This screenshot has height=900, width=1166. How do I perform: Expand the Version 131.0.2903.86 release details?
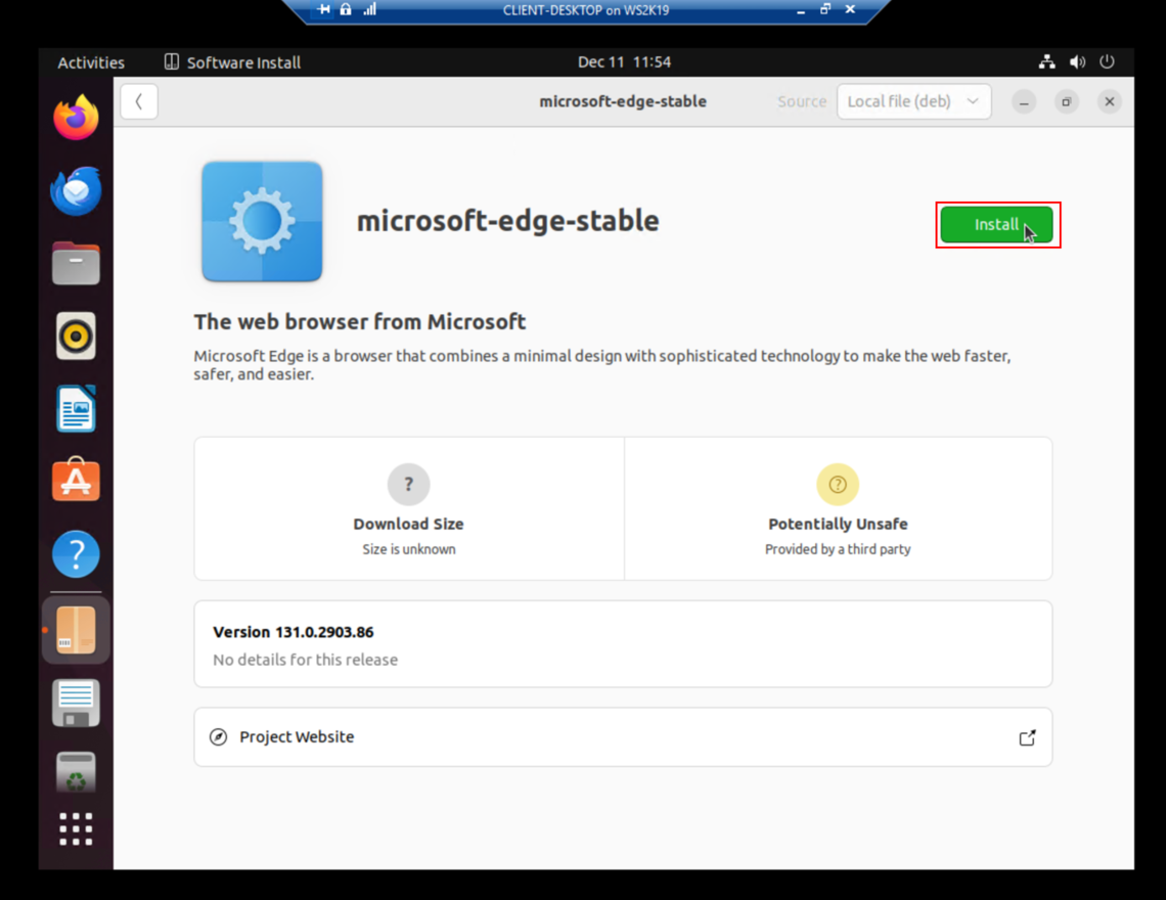click(x=622, y=643)
